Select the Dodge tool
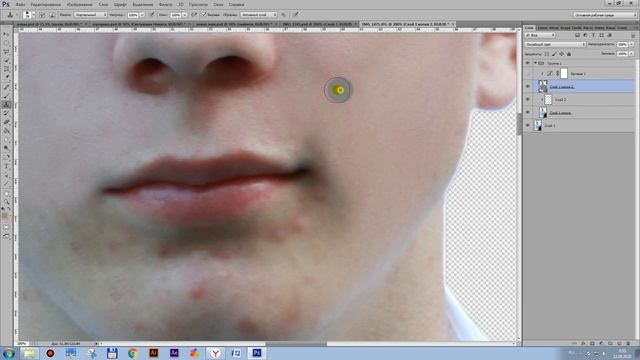 coord(7,148)
